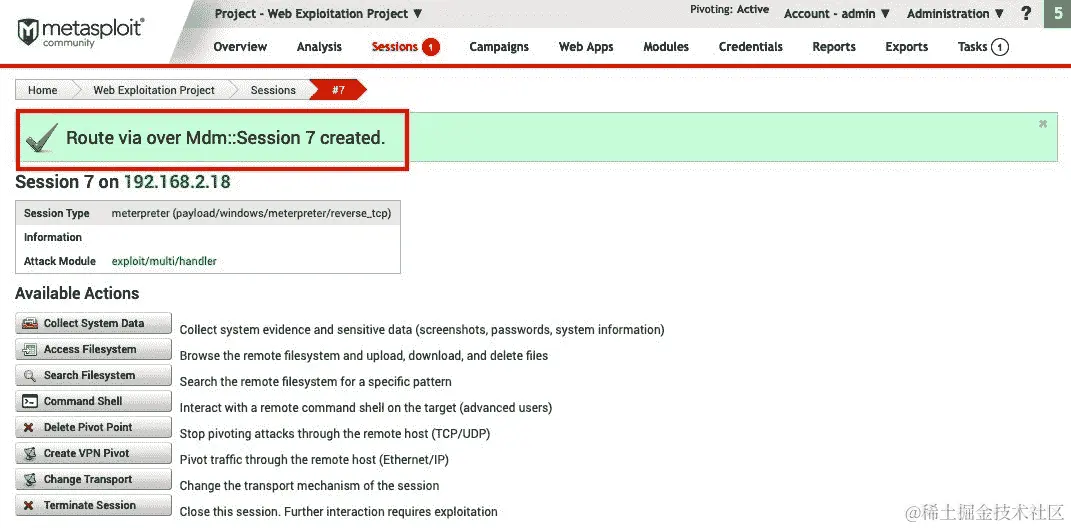Dismiss the green route created notification
Image resolution: width=1071 pixels, height=529 pixels.
[x=1043, y=124]
